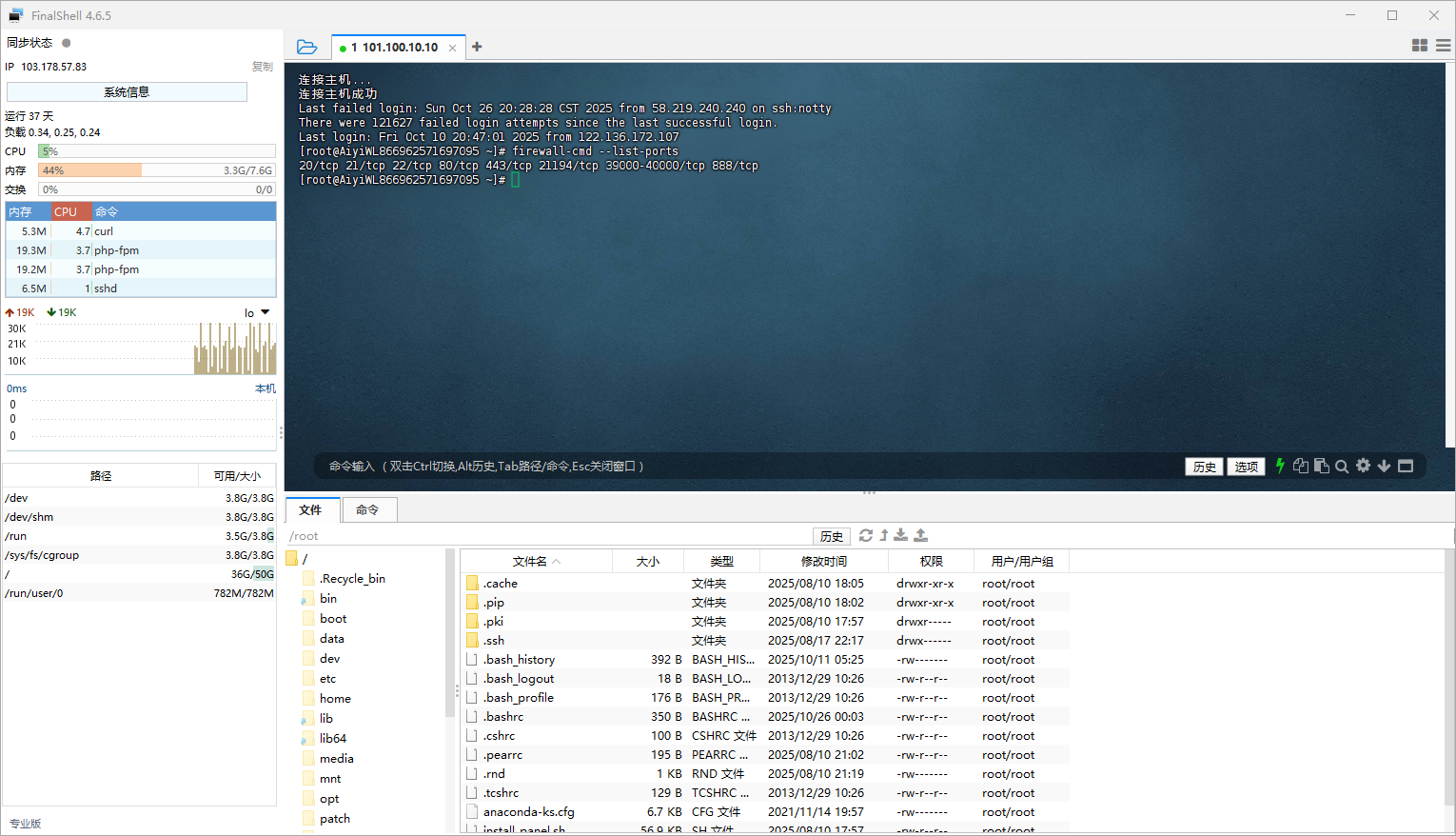This screenshot has width=1456, height=836.
Task: Open terminal search with the magnifier icon
Action: (1342, 466)
